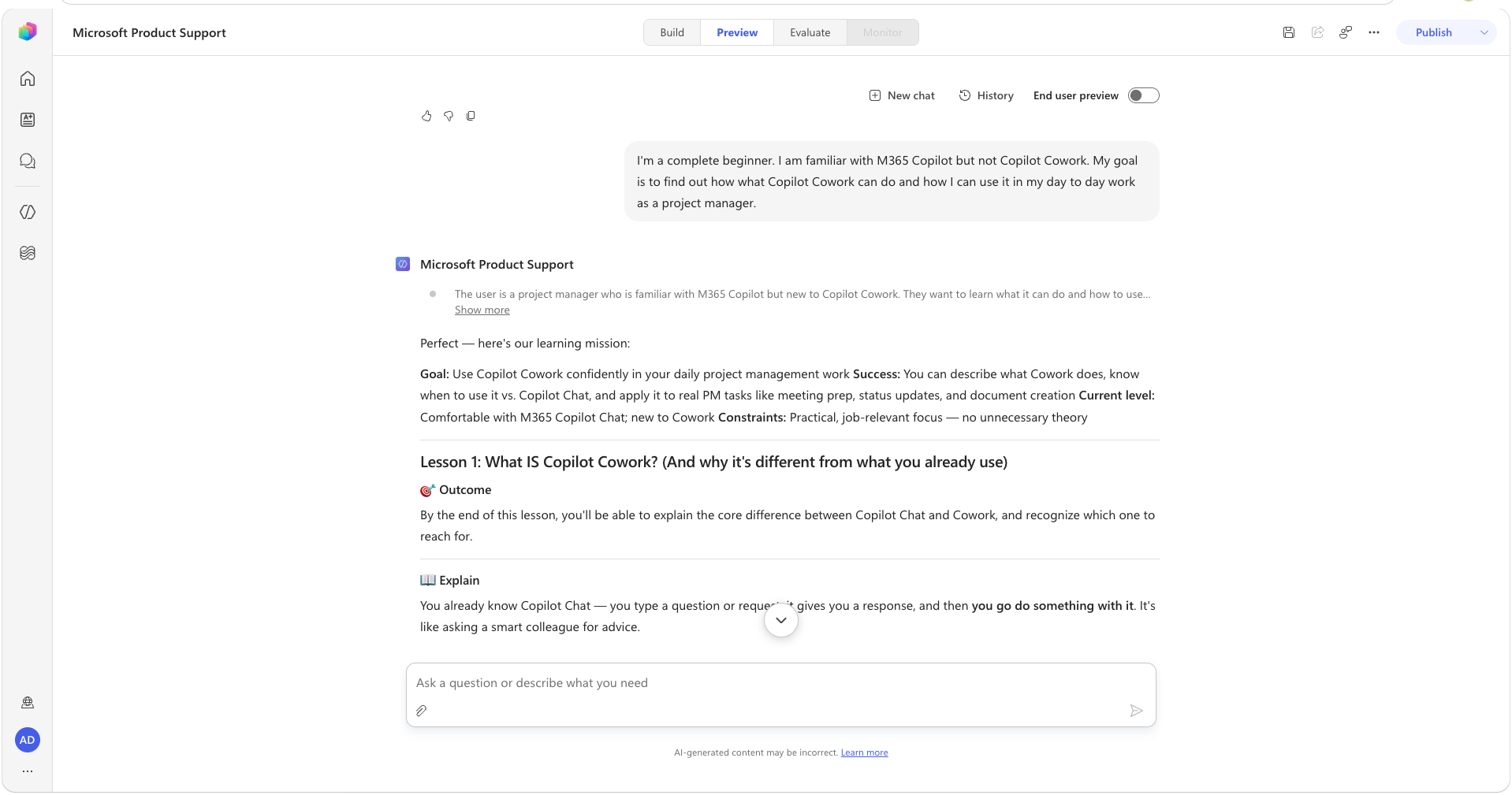
Task: Give the response a thumbs down
Action: pyautogui.click(x=449, y=116)
